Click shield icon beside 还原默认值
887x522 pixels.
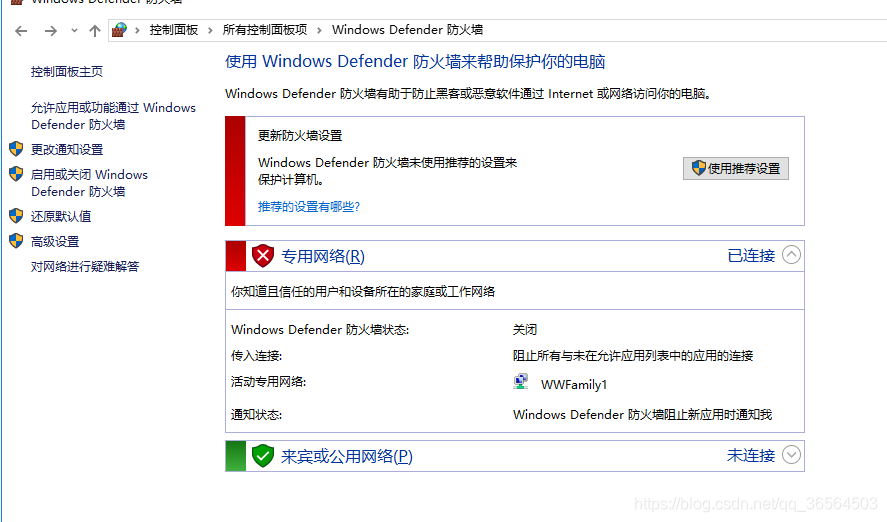[16, 215]
